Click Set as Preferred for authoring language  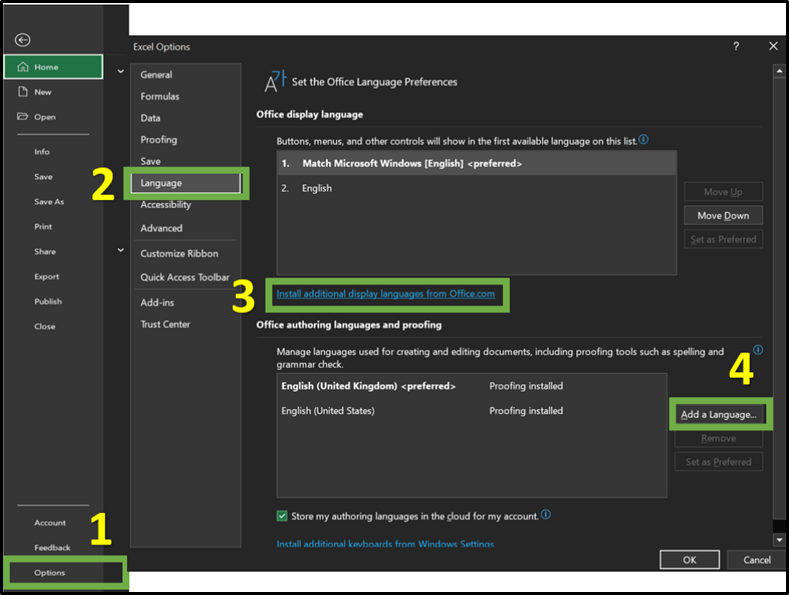[x=719, y=462]
